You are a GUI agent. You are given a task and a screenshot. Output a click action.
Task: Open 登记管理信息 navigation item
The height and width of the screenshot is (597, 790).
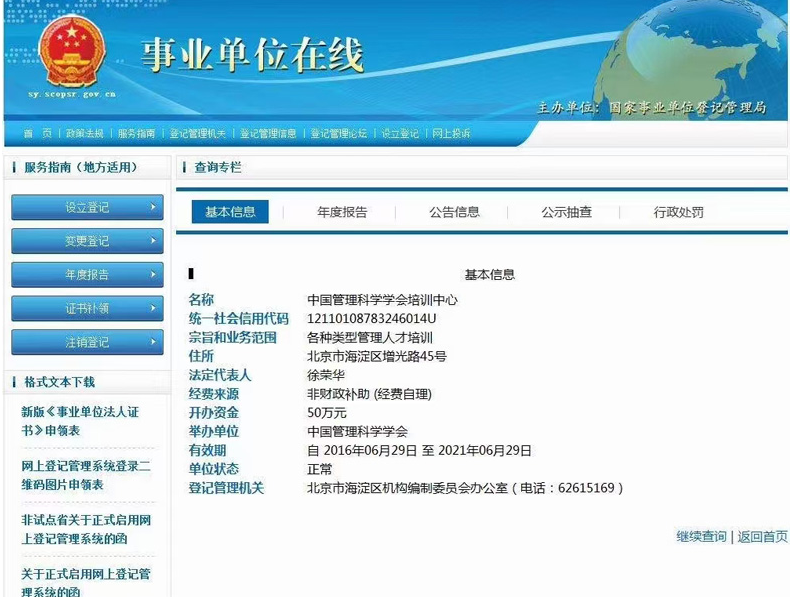[x=268, y=133]
